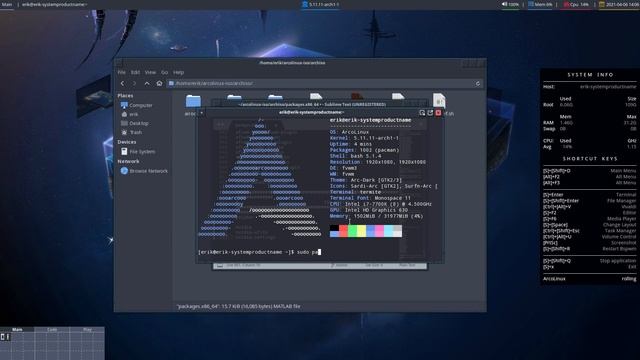Reload the current folder in file manager
The image size is (640, 360).
478,84
